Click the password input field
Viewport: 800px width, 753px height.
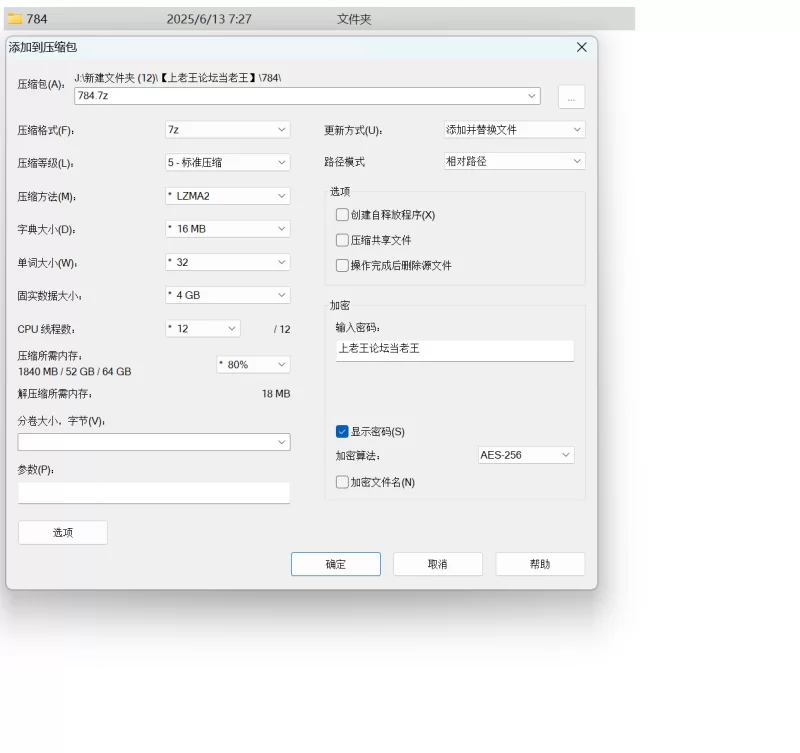455,350
